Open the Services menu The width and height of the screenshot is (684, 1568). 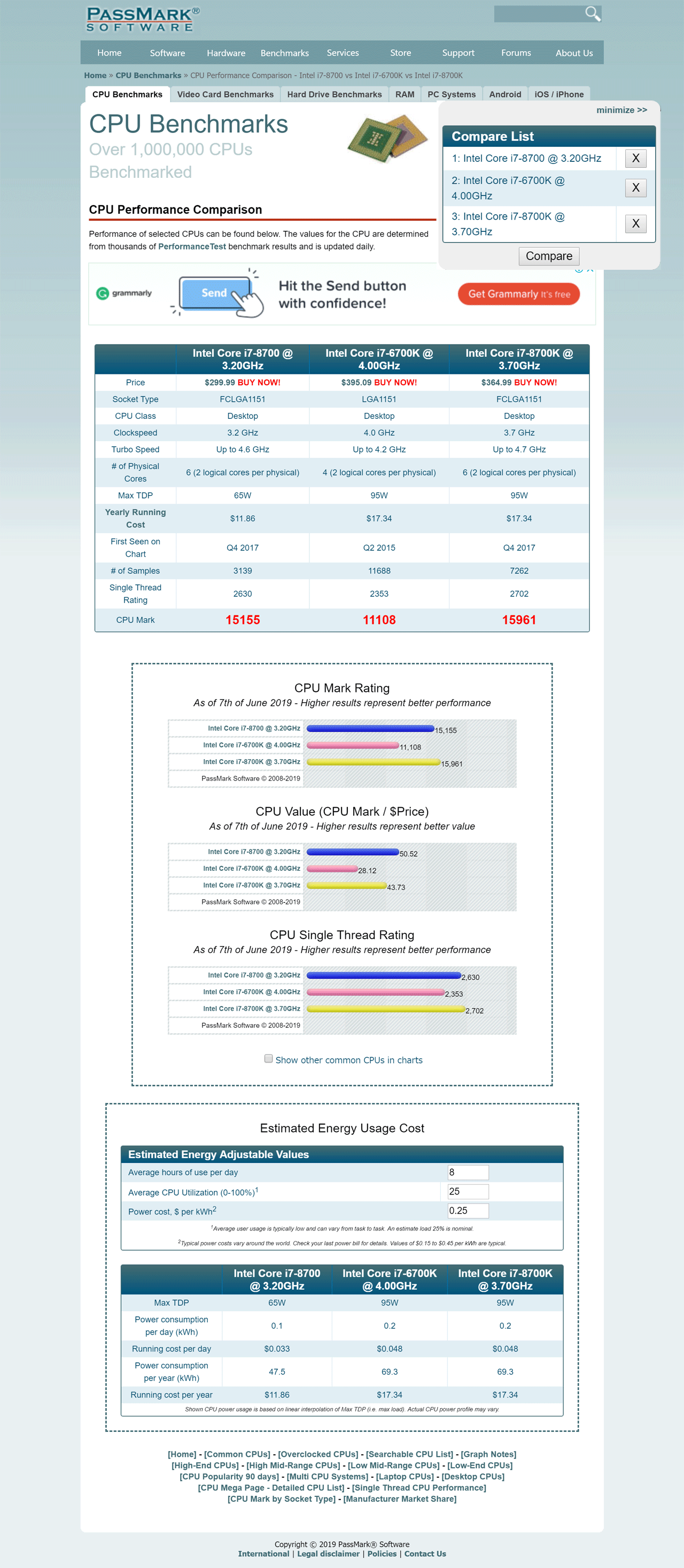[x=343, y=53]
